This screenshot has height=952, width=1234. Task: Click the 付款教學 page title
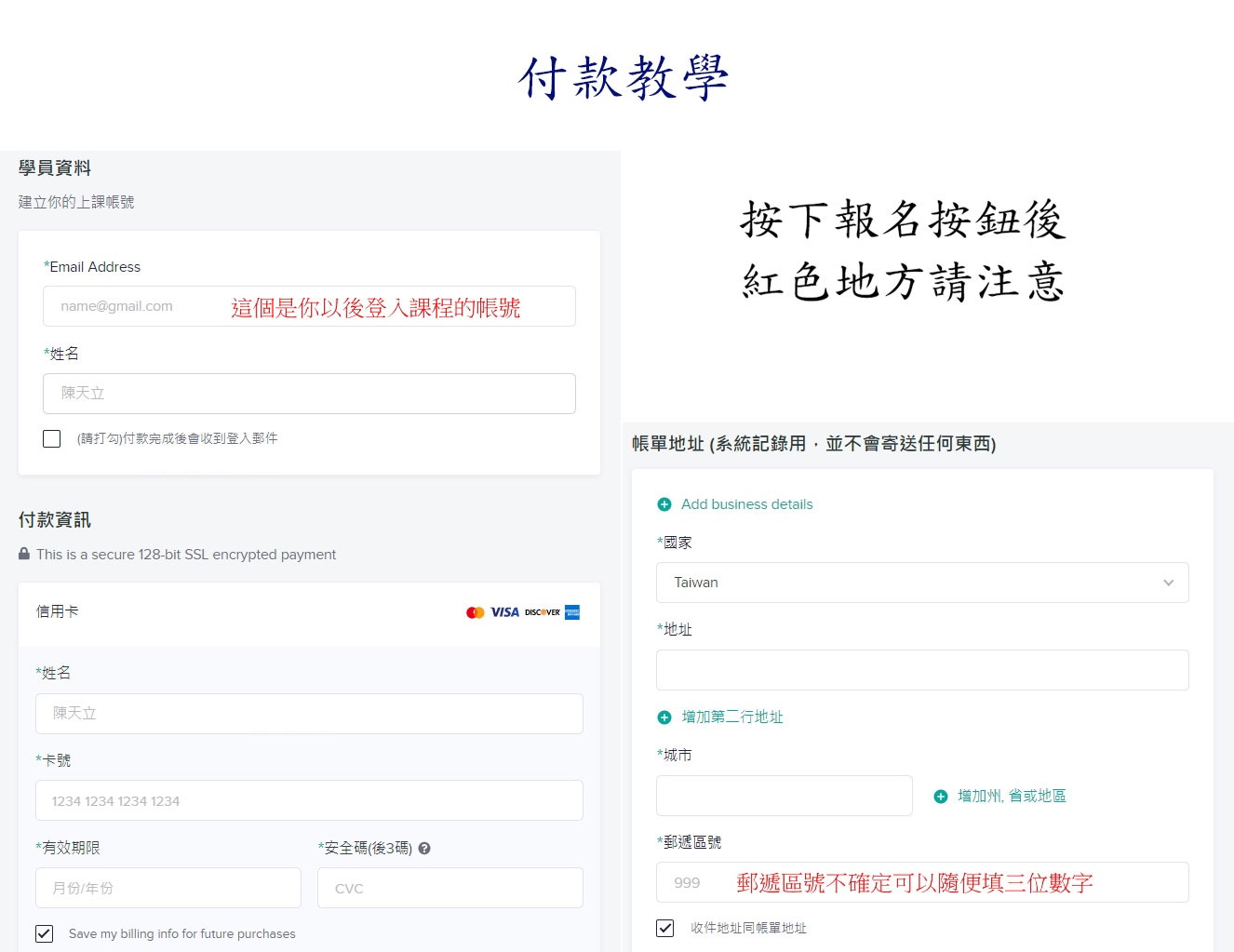click(x=624, y=77)
